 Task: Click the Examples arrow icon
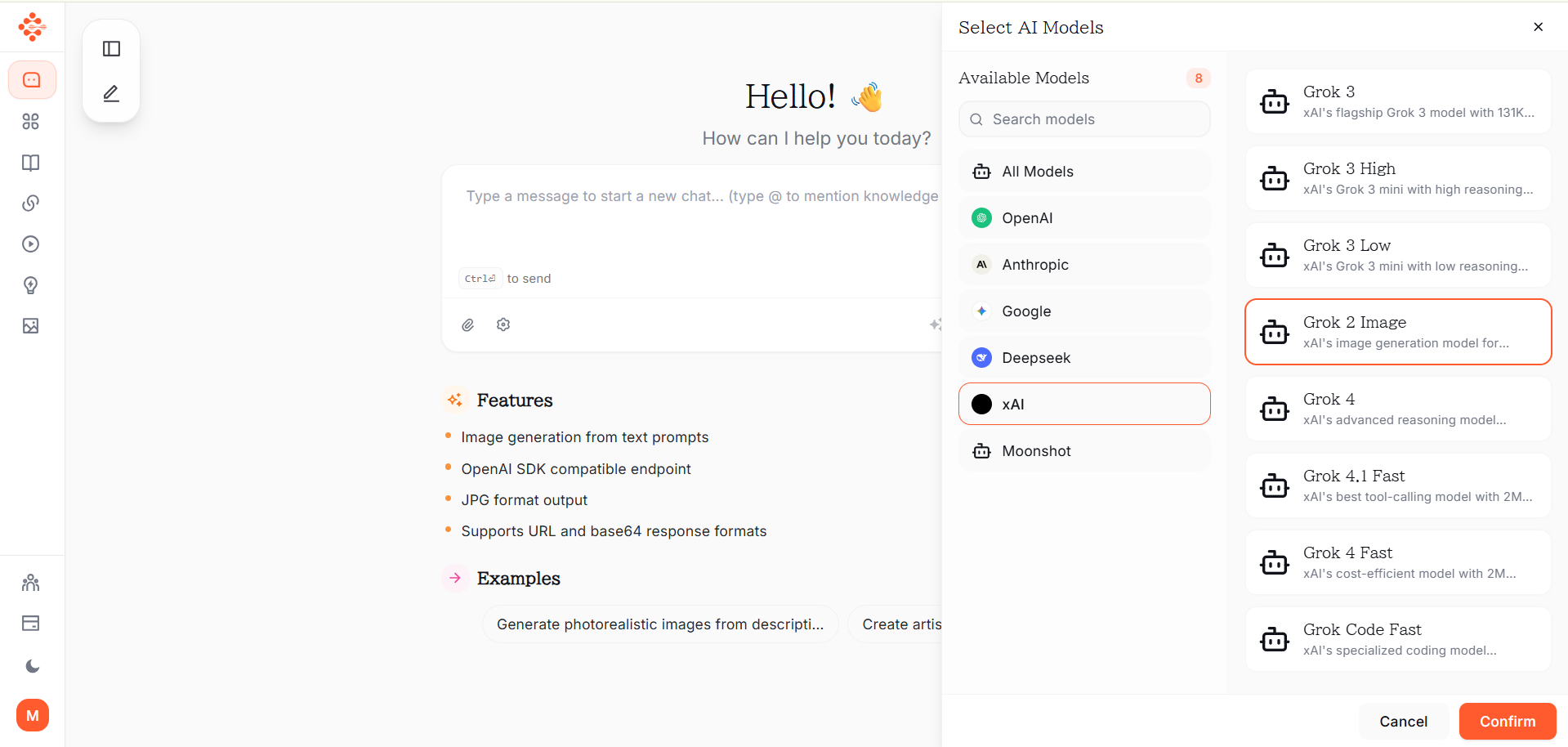(x=455, y=579)
